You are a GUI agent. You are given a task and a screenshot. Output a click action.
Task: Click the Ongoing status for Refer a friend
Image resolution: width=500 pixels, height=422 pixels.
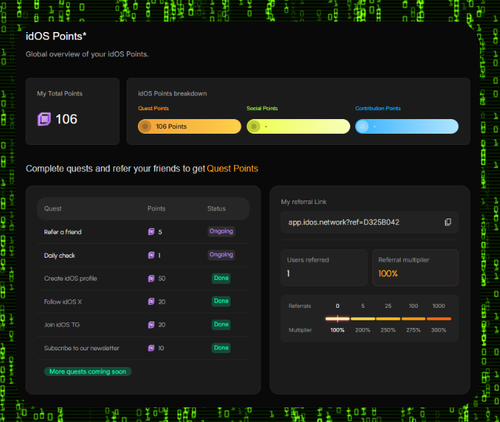coord(221,231)
